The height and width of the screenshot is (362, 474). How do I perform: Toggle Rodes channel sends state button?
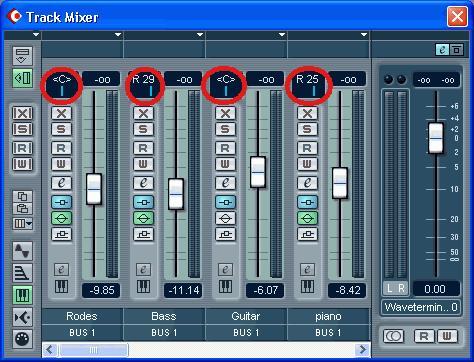61,234
